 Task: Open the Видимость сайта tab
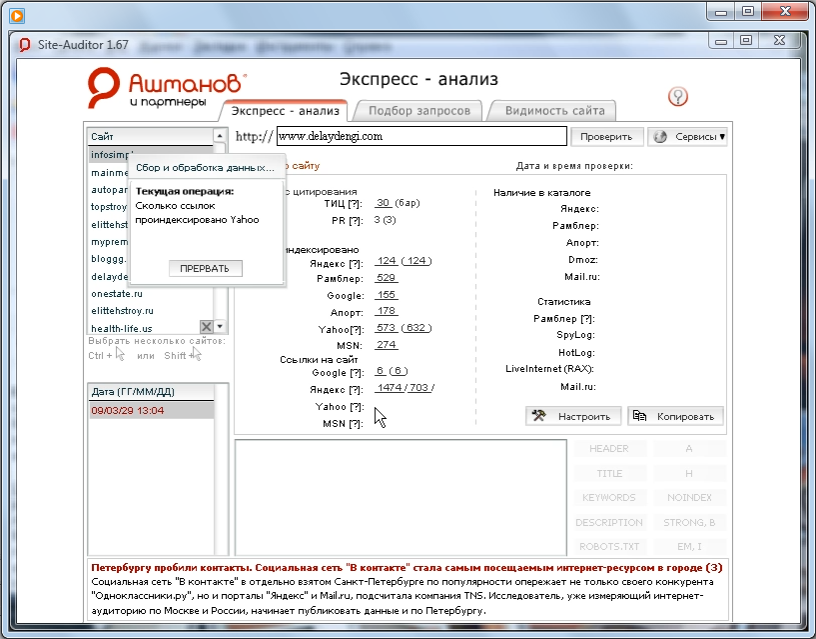[x=554, y=111]
